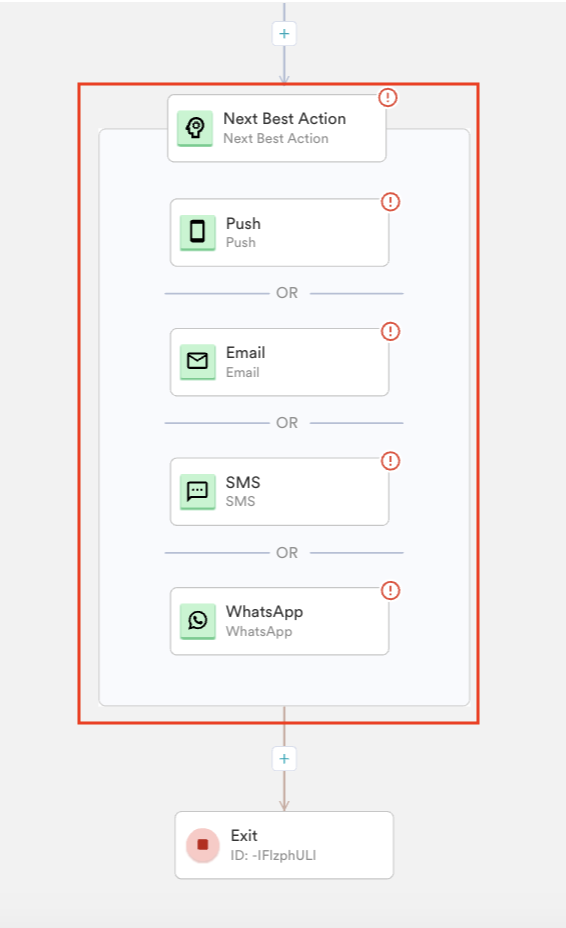Select the Next Best Action node title
Image resolution: width=566 pixels, height=928 pixels.
click(284, 118)
